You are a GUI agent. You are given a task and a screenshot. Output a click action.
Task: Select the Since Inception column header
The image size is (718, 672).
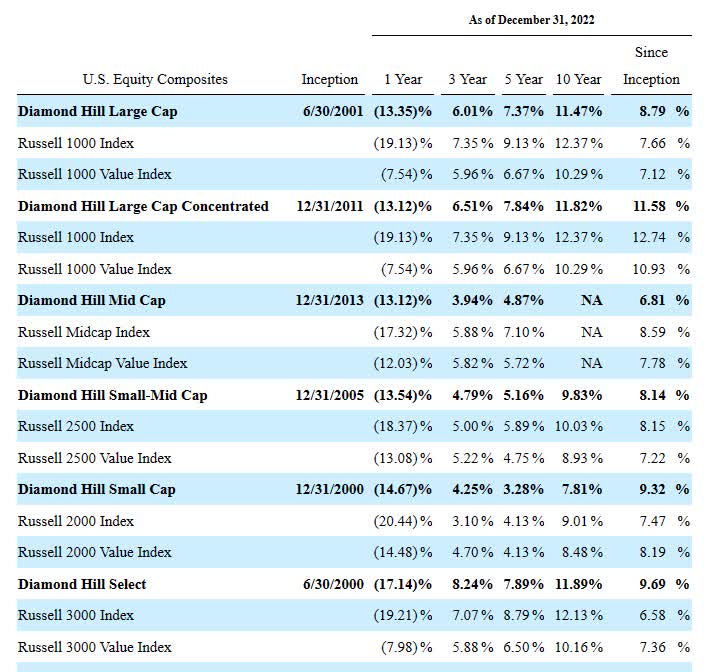651,65
